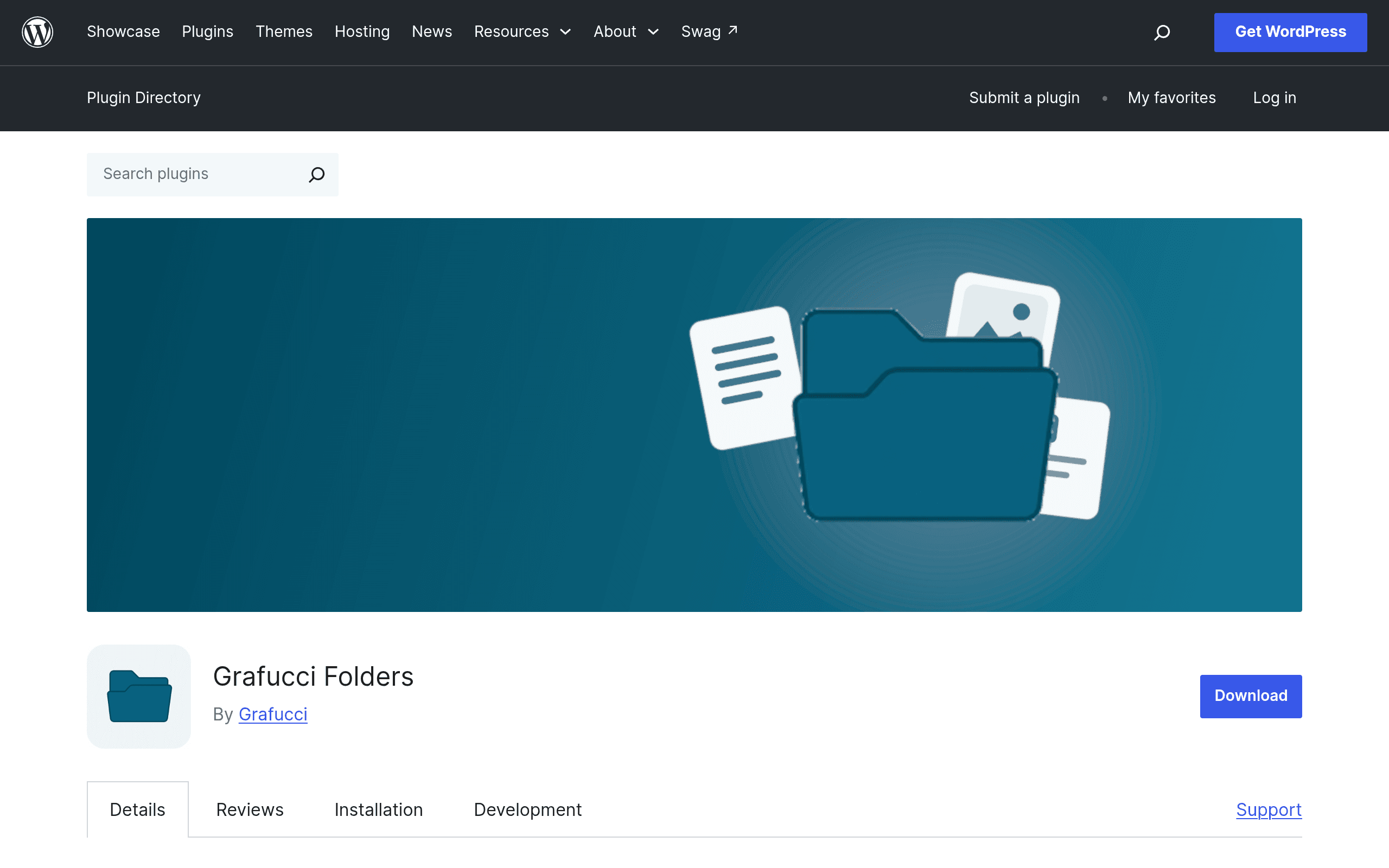Open the News menu item
The image size is (1389, 868).
(x=432, y=31)
